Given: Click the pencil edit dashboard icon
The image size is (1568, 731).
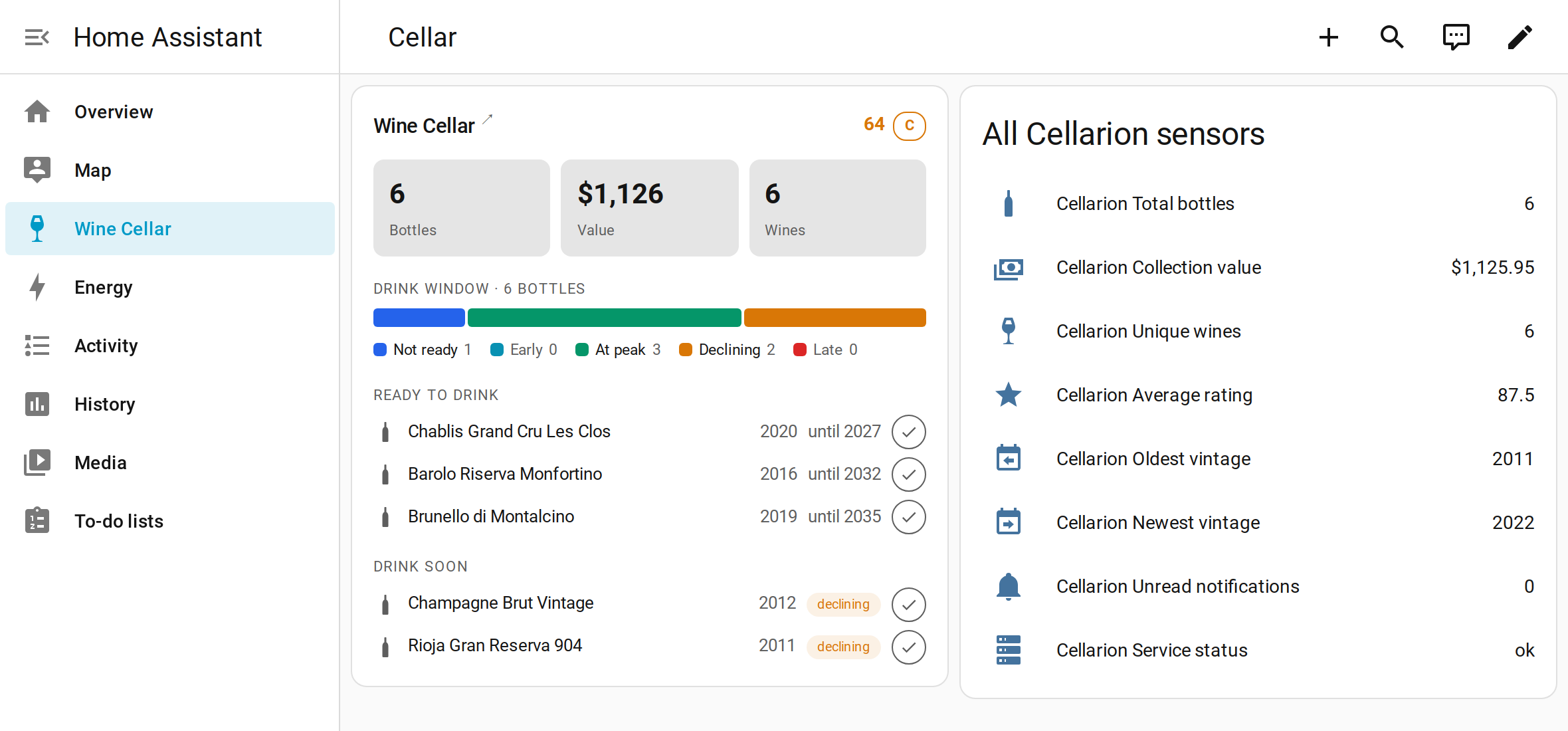Looking at the screenshot, I should [x=1519, y=37].
